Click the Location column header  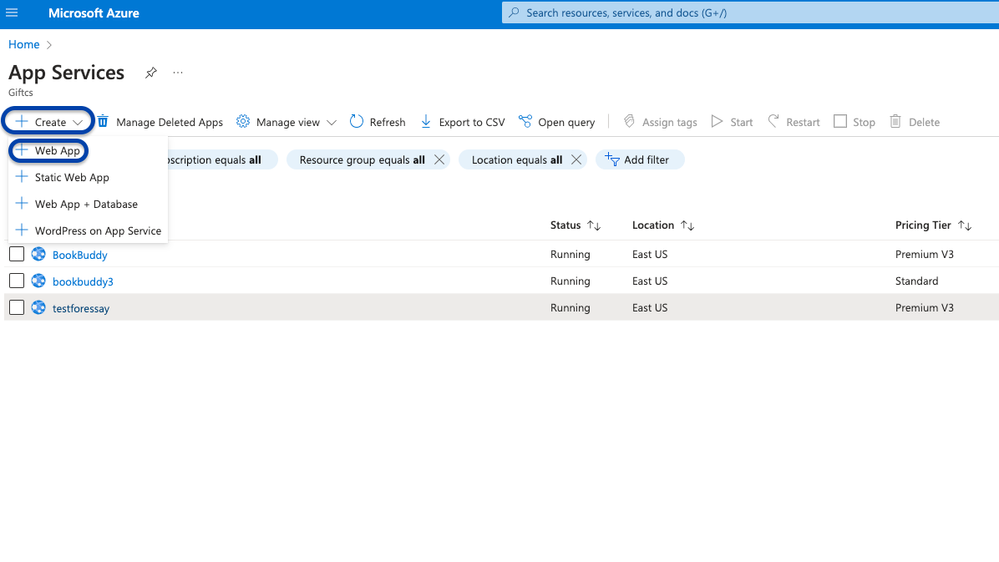click(x=653, y=225)
